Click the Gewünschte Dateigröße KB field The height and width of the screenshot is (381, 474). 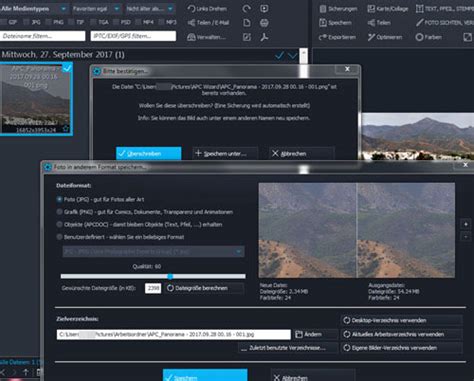point(153,288)
